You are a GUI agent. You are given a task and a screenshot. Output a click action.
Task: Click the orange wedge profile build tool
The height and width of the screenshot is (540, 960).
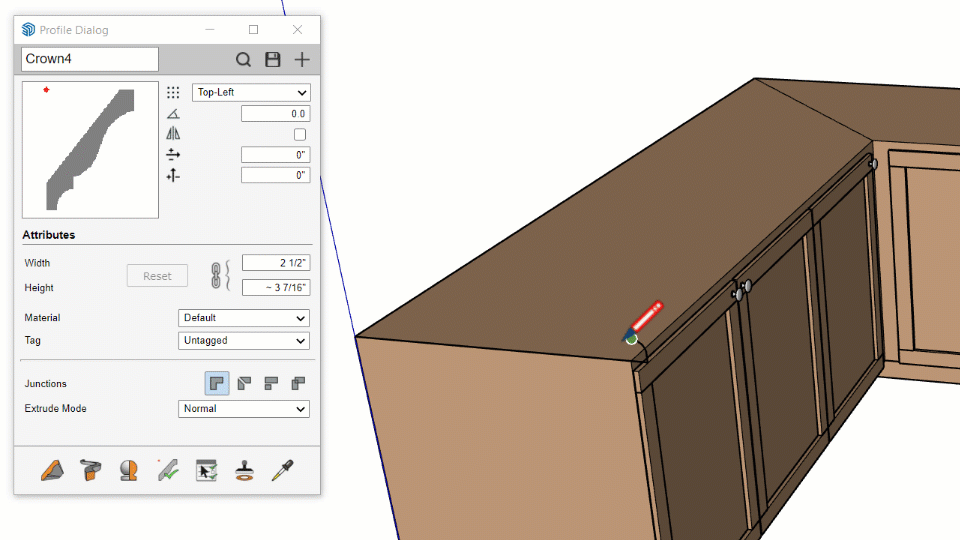(x=52, y=470)
